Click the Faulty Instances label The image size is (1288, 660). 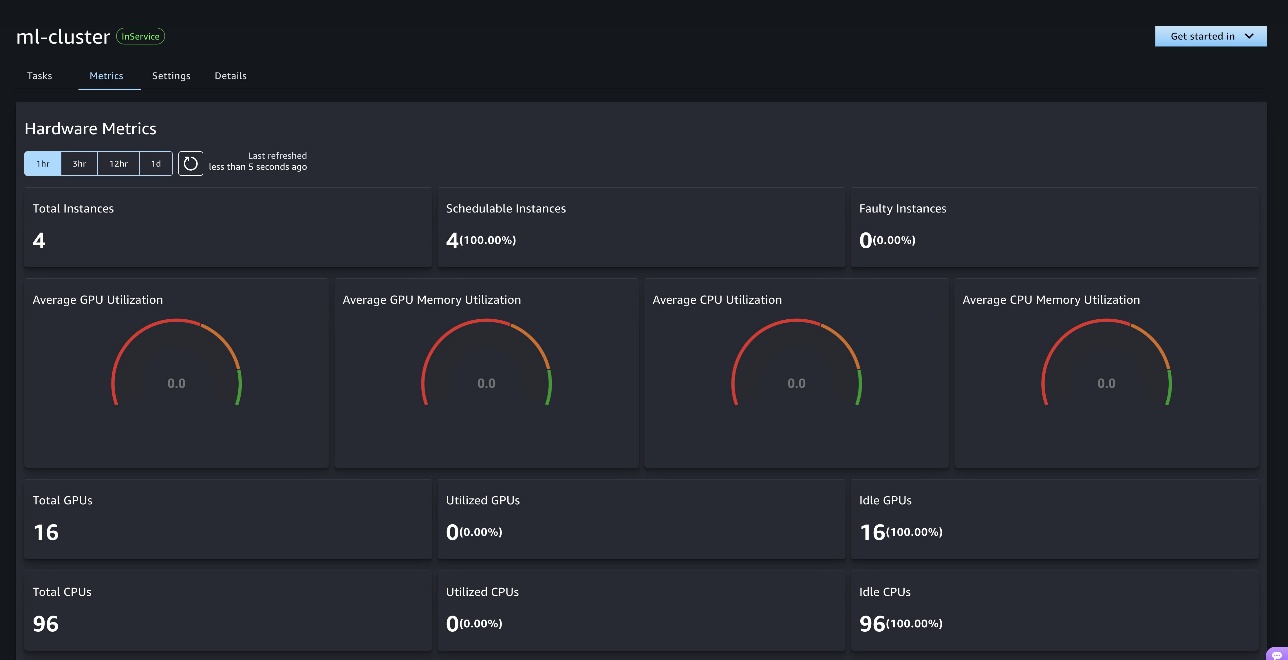point(903,209)
